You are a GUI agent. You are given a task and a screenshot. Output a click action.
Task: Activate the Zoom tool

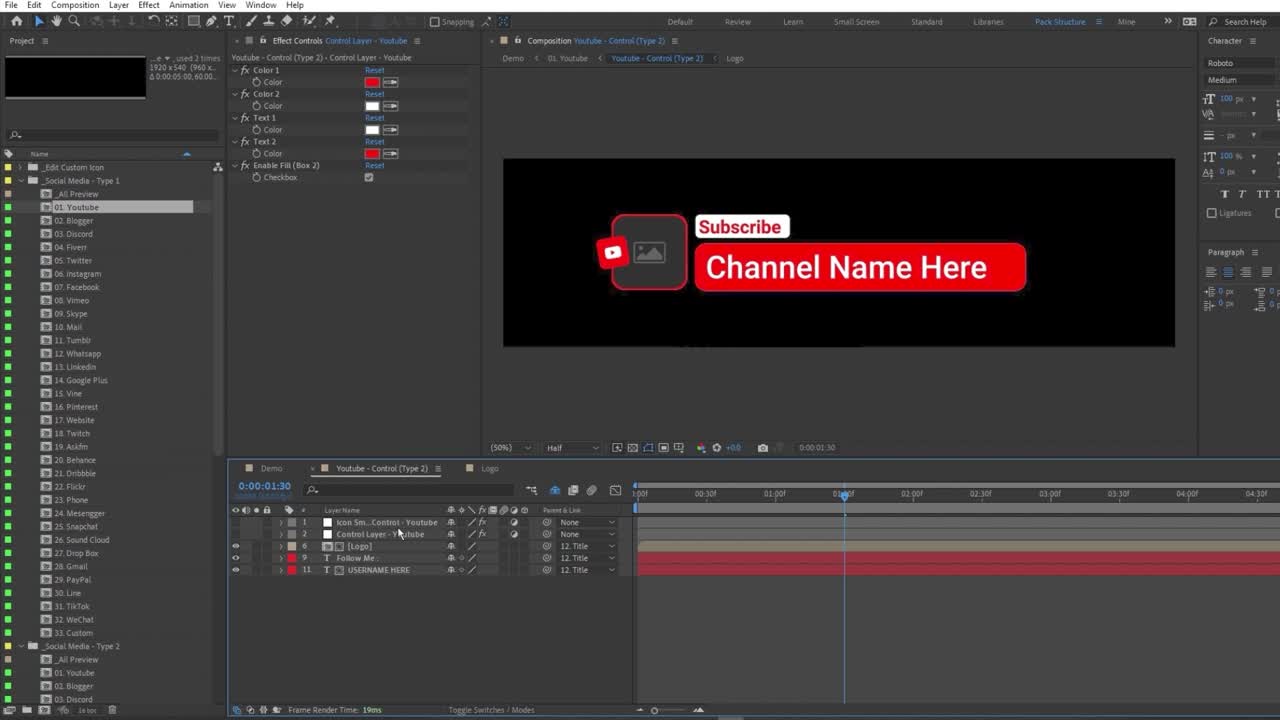(x=74, y=20)
